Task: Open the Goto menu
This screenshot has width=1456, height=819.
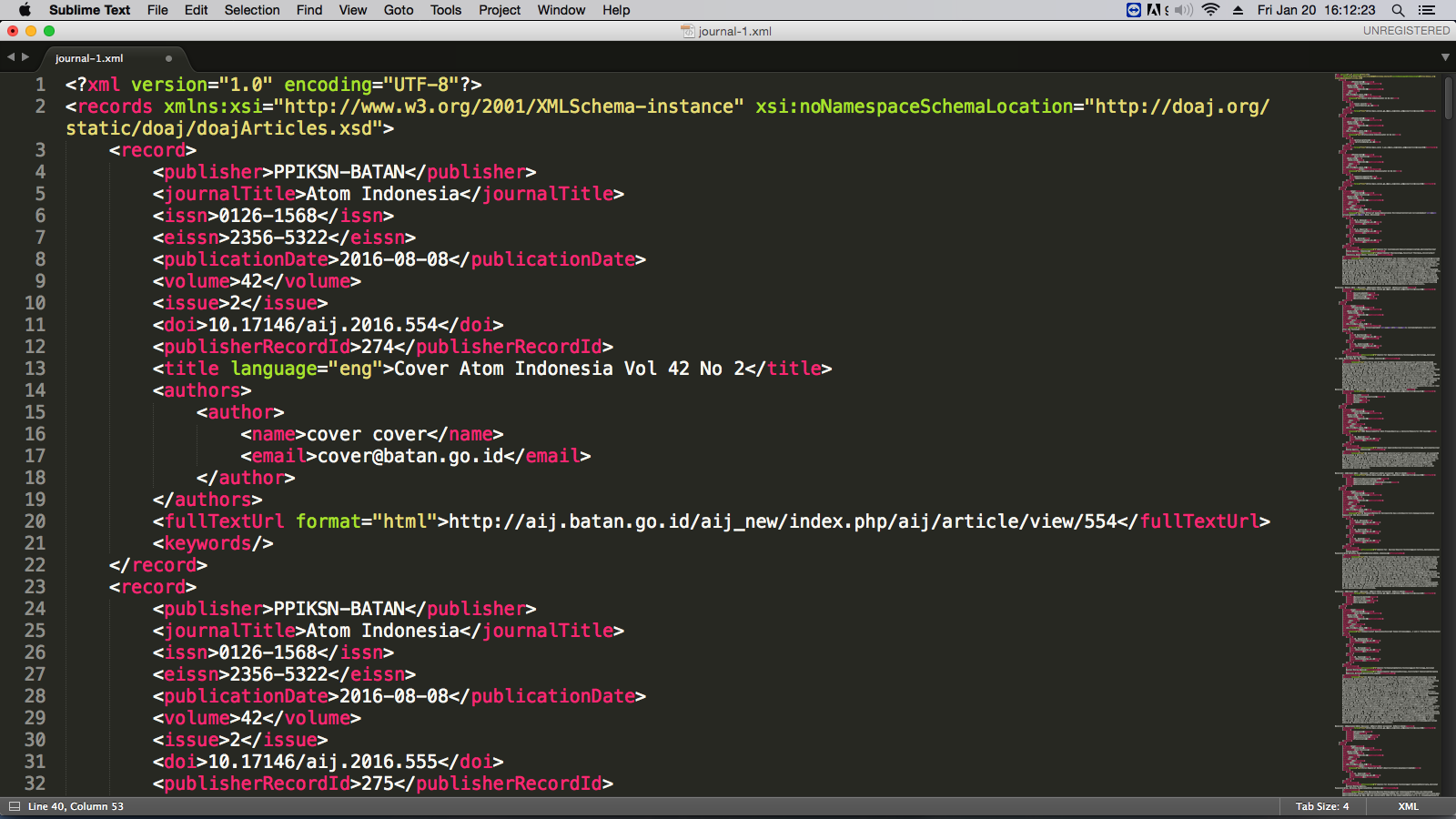Action: (x=398, y=10)
